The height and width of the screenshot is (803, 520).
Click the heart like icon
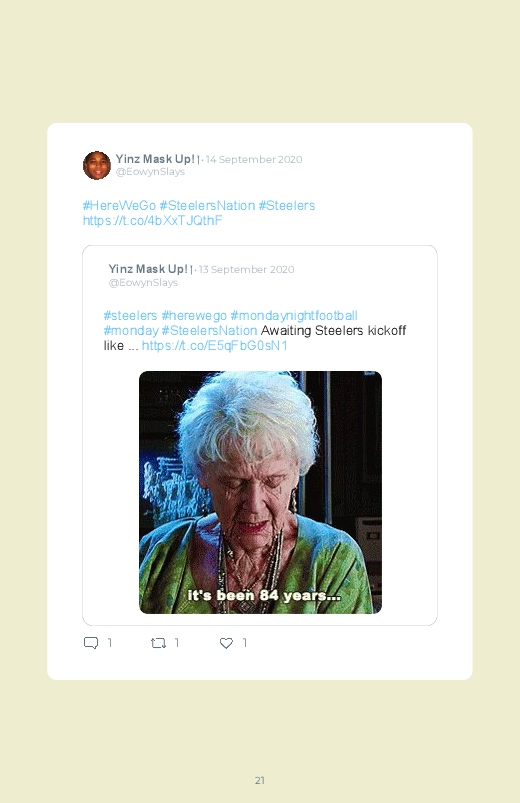coord(226,643)
